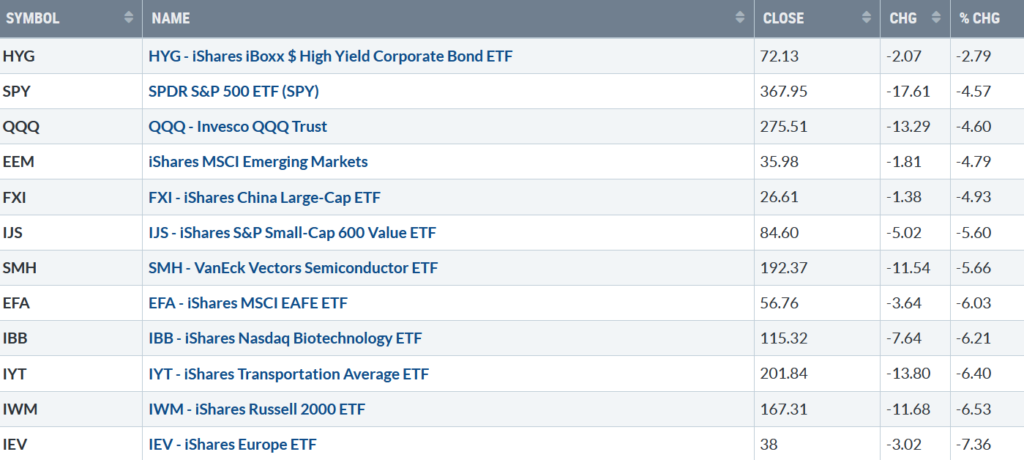Click the CLOSE column header text
This screenshot has width=1024, height=460.
click(783, 18)
